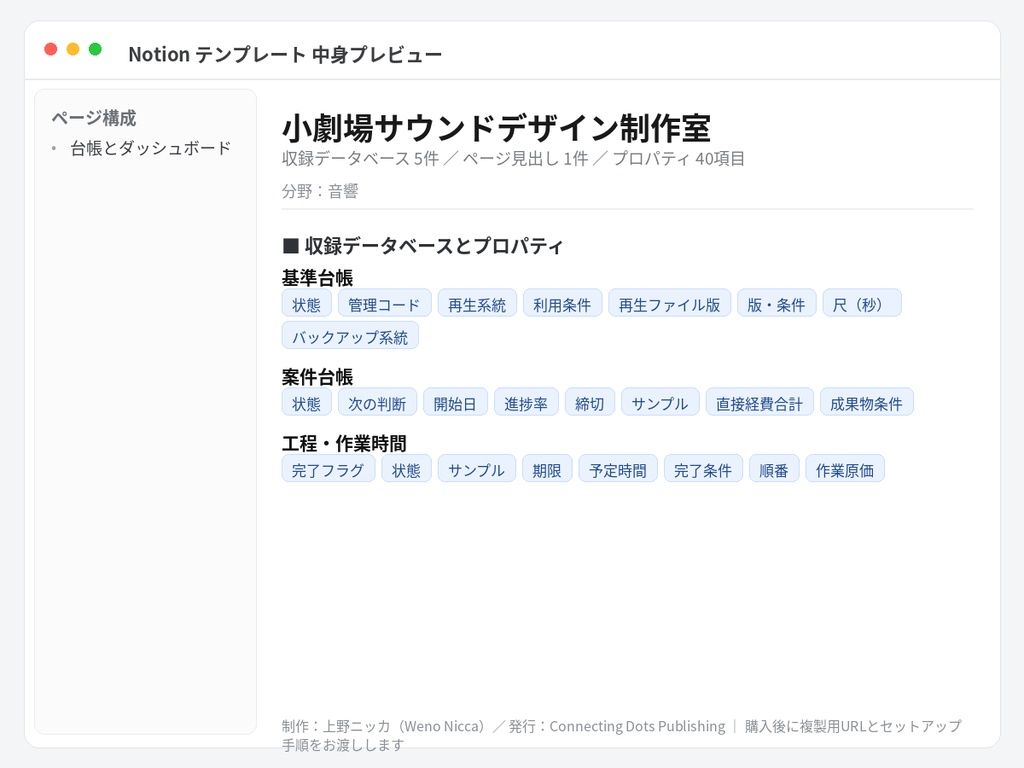The width and height of the screenshot is (1024, 768).
Task: Select the 作業原価 property tag
Action: (x=845, y=469)
